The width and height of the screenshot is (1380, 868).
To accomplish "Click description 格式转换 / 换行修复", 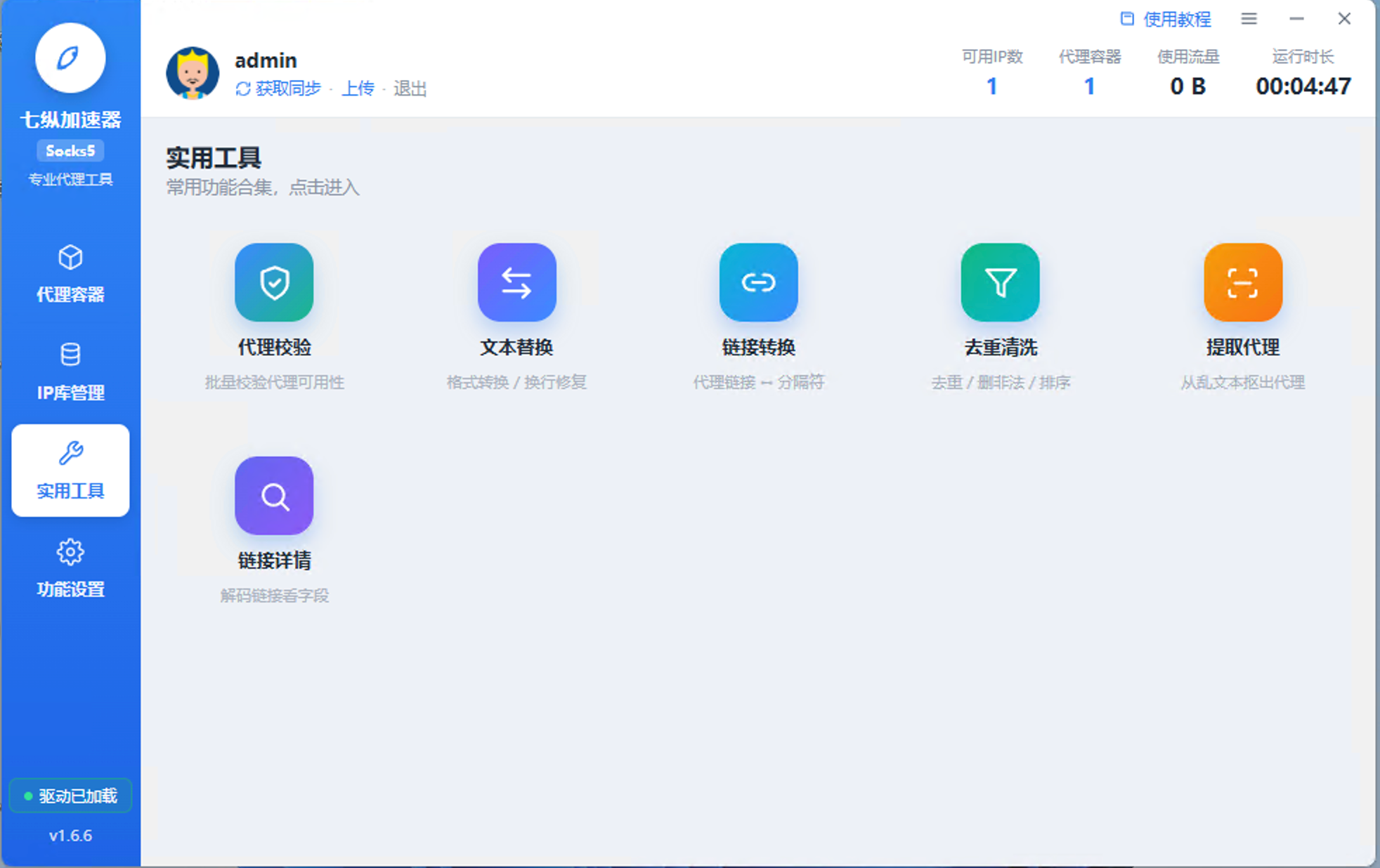I will [516, 383].
